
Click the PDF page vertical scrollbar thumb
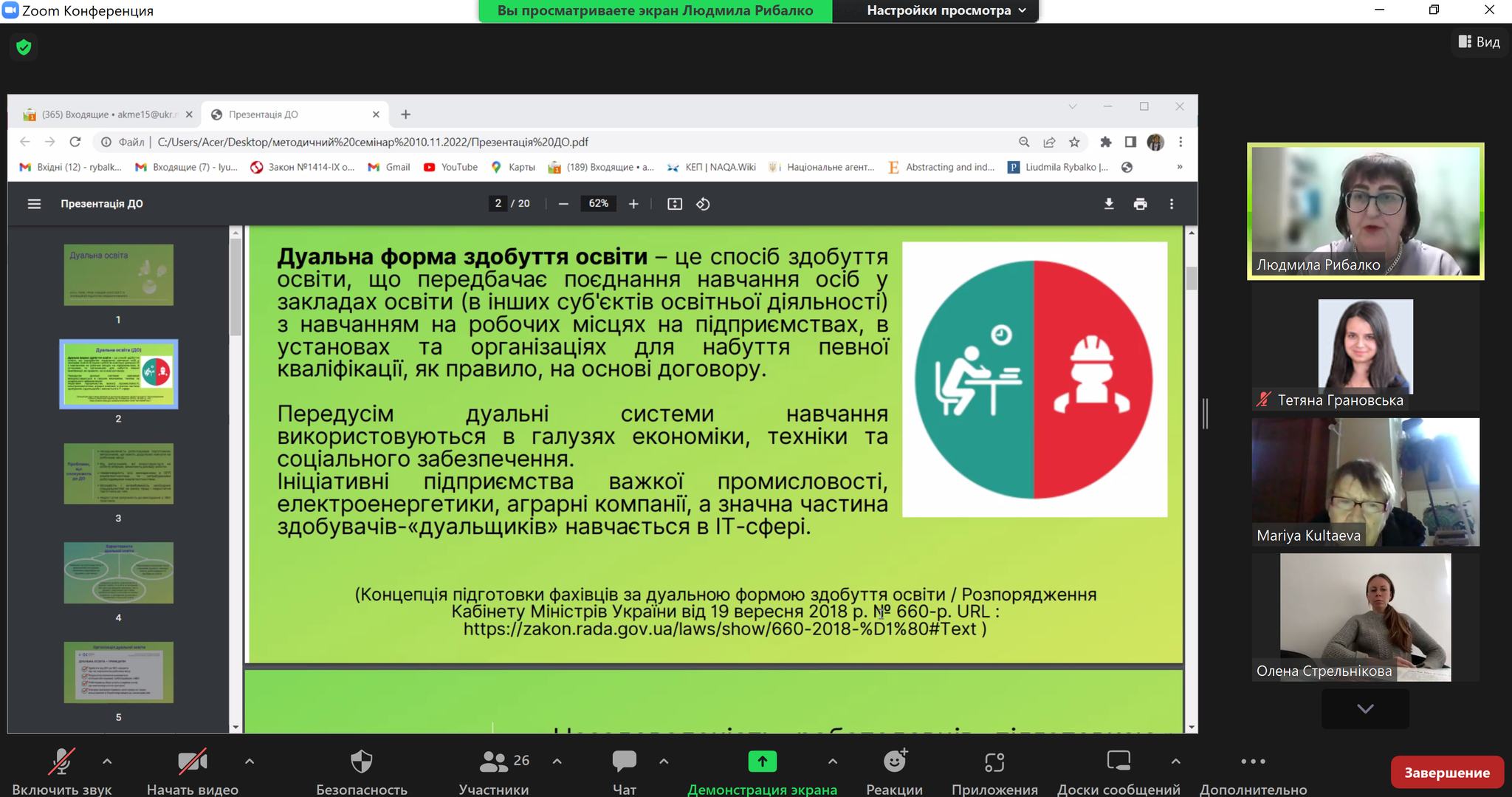(1191, 278)
